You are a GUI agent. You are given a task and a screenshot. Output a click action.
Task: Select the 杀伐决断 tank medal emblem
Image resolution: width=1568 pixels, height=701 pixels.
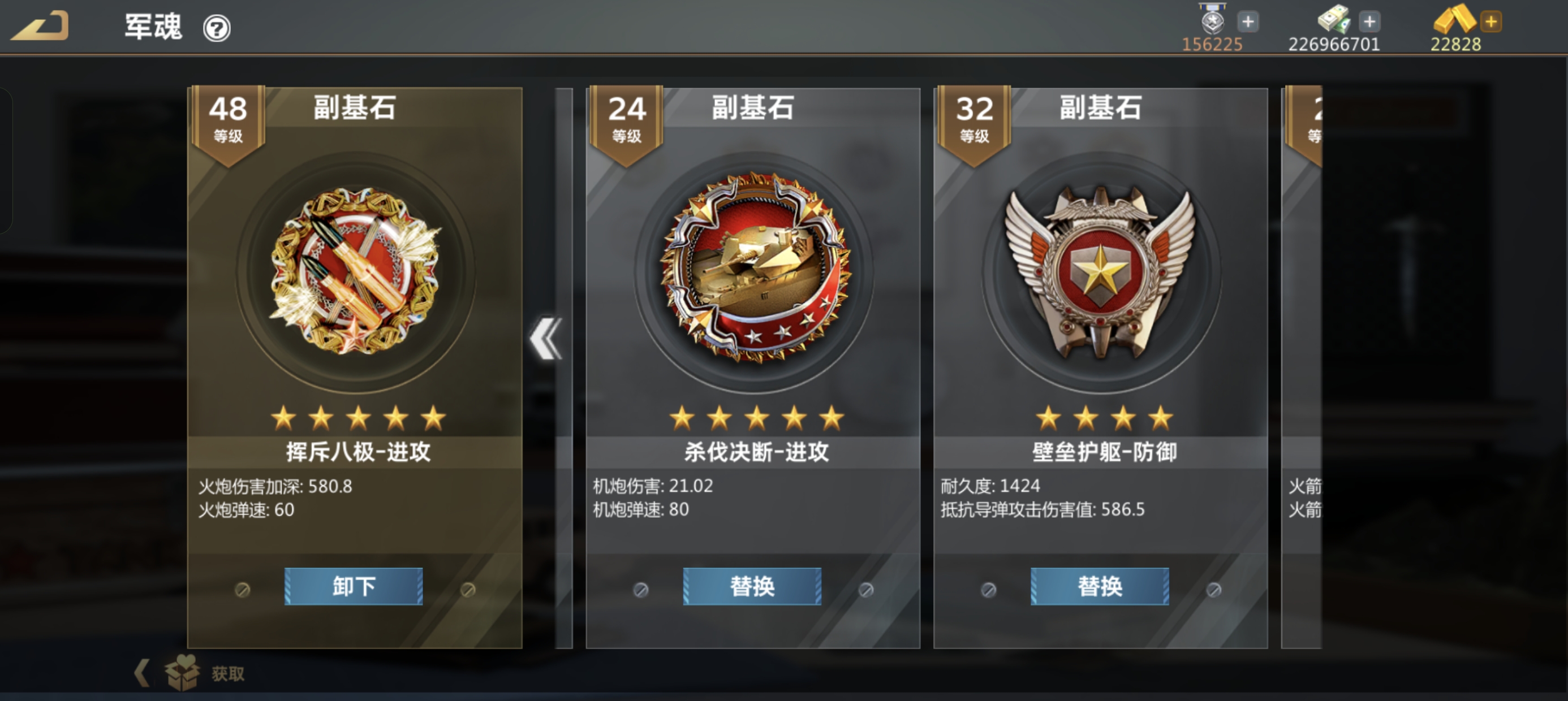point(755,268)
